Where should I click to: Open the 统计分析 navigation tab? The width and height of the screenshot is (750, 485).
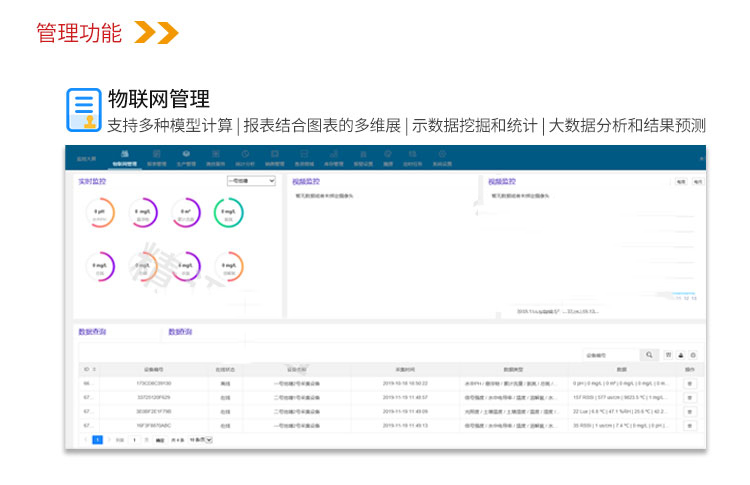[245, 158]
